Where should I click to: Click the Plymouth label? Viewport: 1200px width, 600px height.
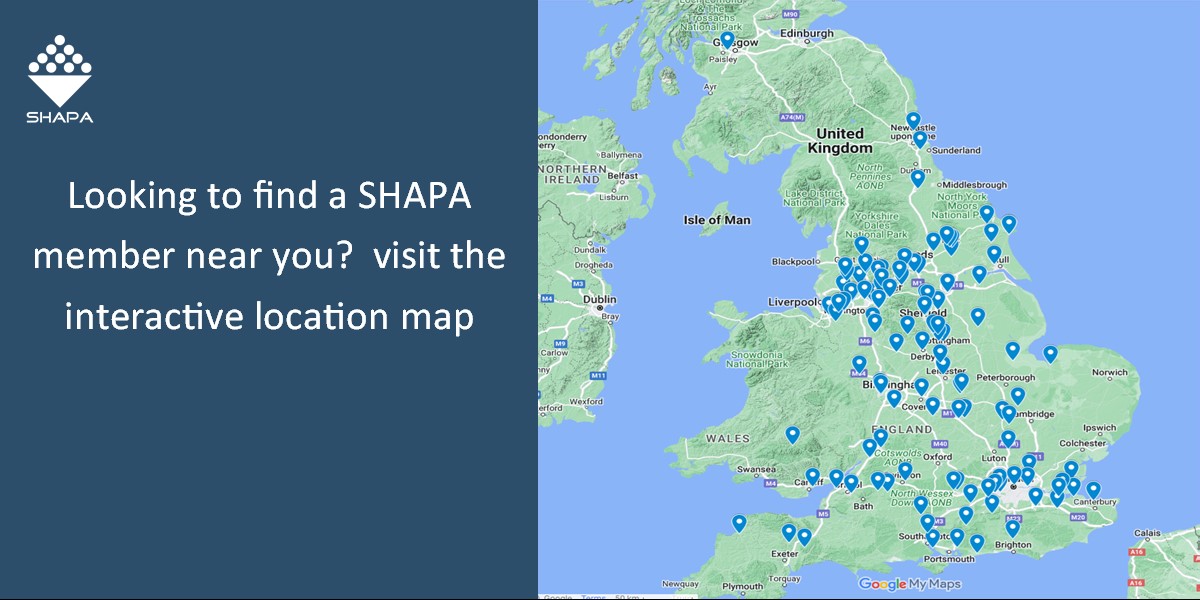coord(743,587)
